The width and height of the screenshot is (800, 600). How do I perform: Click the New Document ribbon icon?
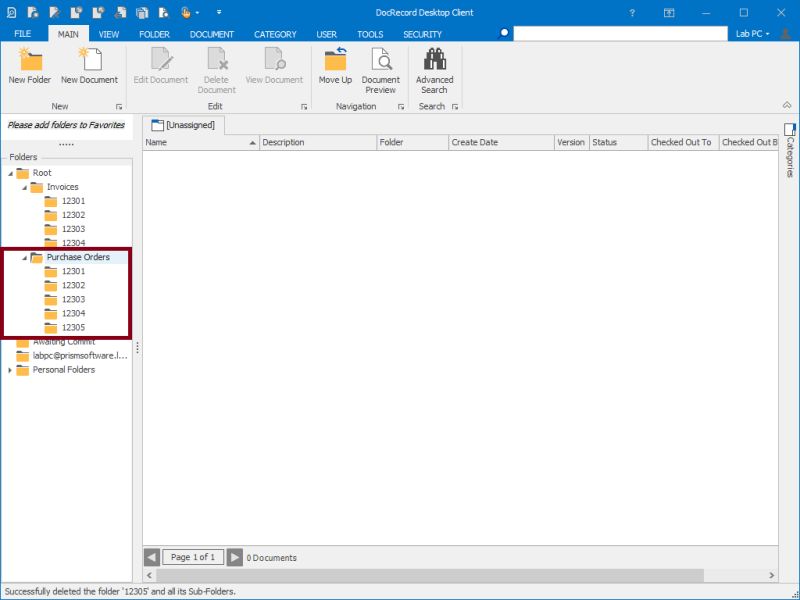point(90,59)
